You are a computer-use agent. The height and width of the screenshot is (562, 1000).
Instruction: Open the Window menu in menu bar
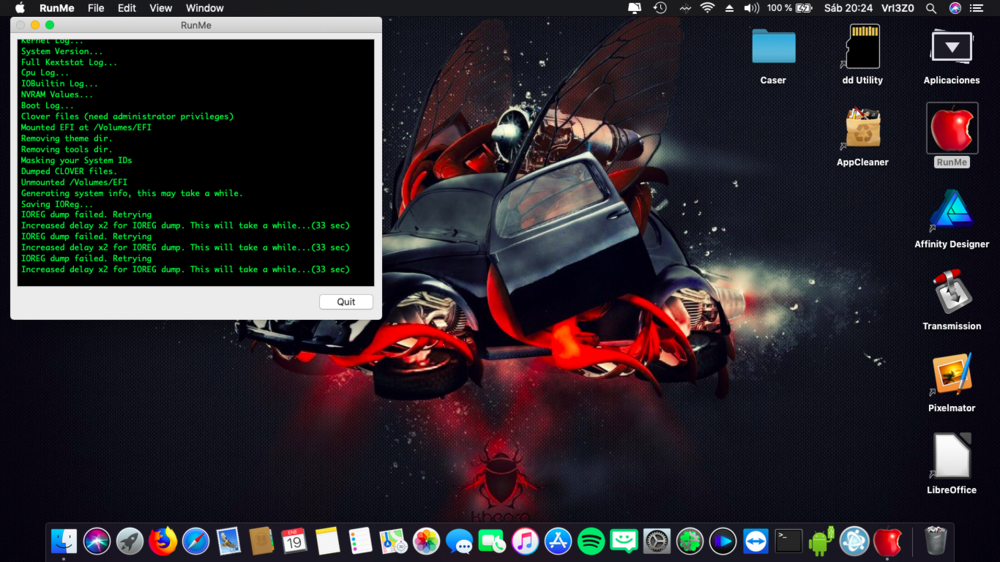[204, 8]
